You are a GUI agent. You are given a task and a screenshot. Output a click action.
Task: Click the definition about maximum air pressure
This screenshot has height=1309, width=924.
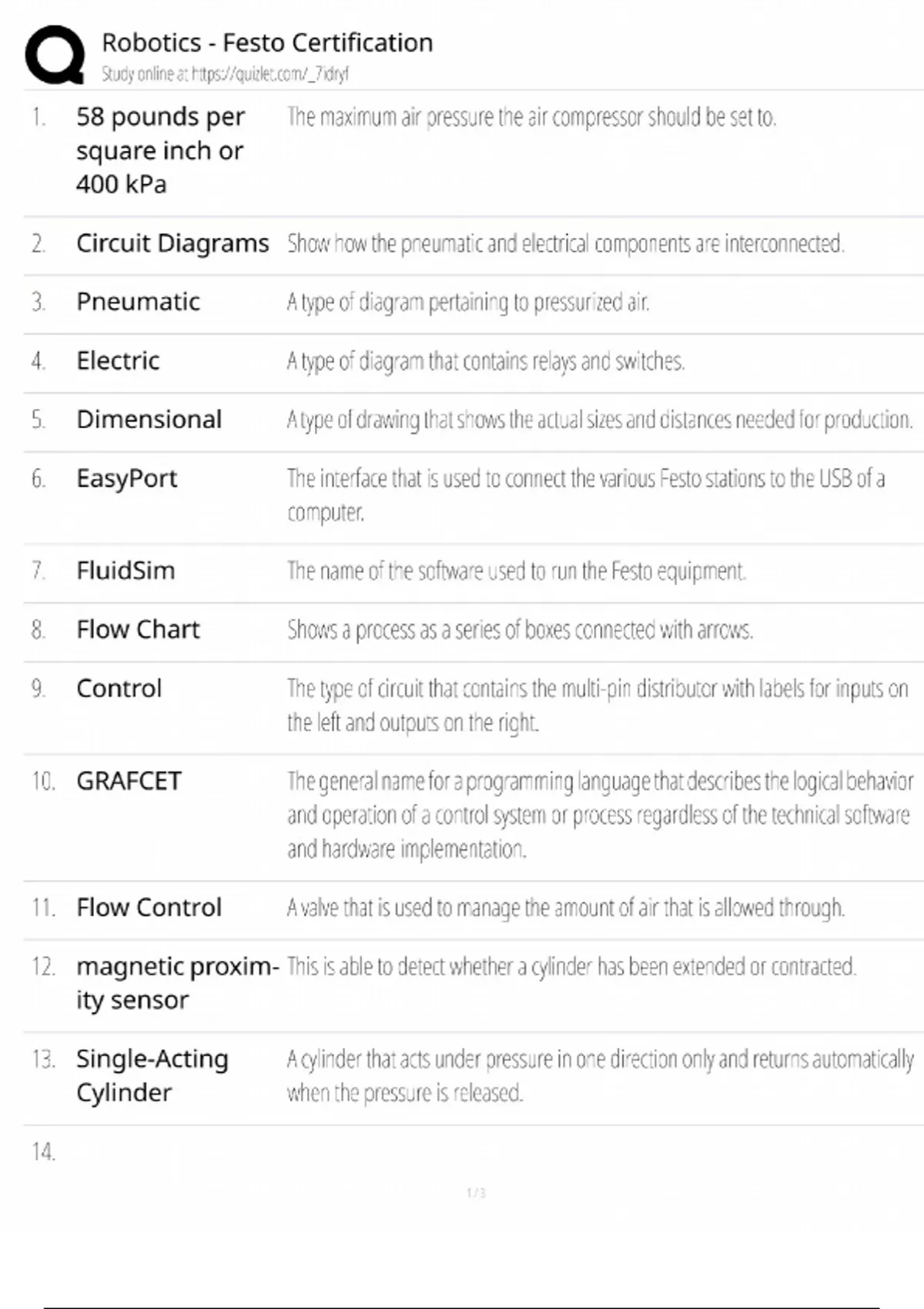[531, 117]
